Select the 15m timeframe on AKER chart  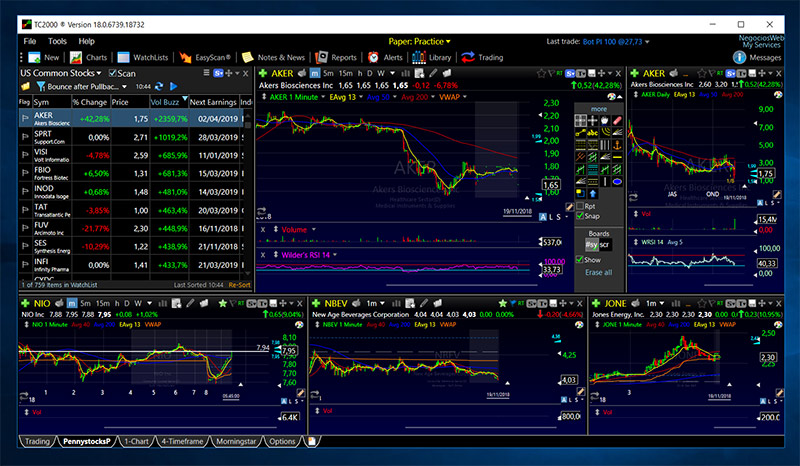pos(345,73)
